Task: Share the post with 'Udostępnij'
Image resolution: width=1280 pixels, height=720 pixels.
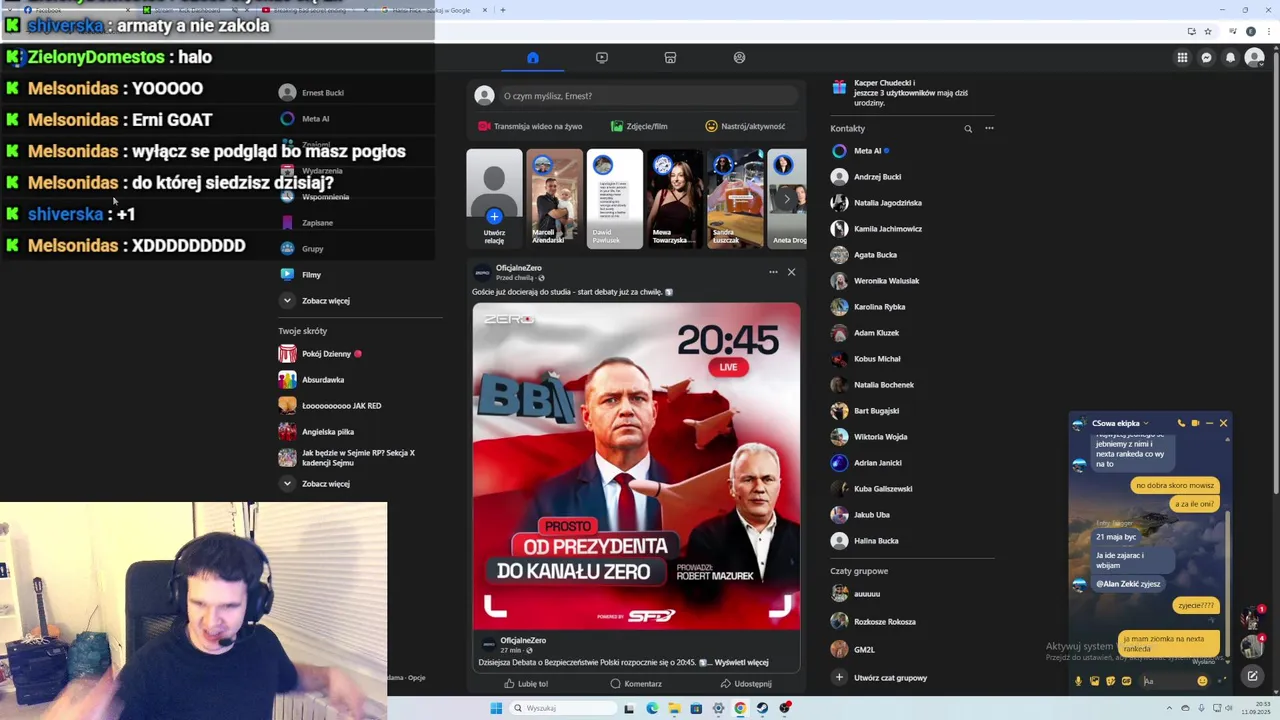Action: click(x=746, y=684)
